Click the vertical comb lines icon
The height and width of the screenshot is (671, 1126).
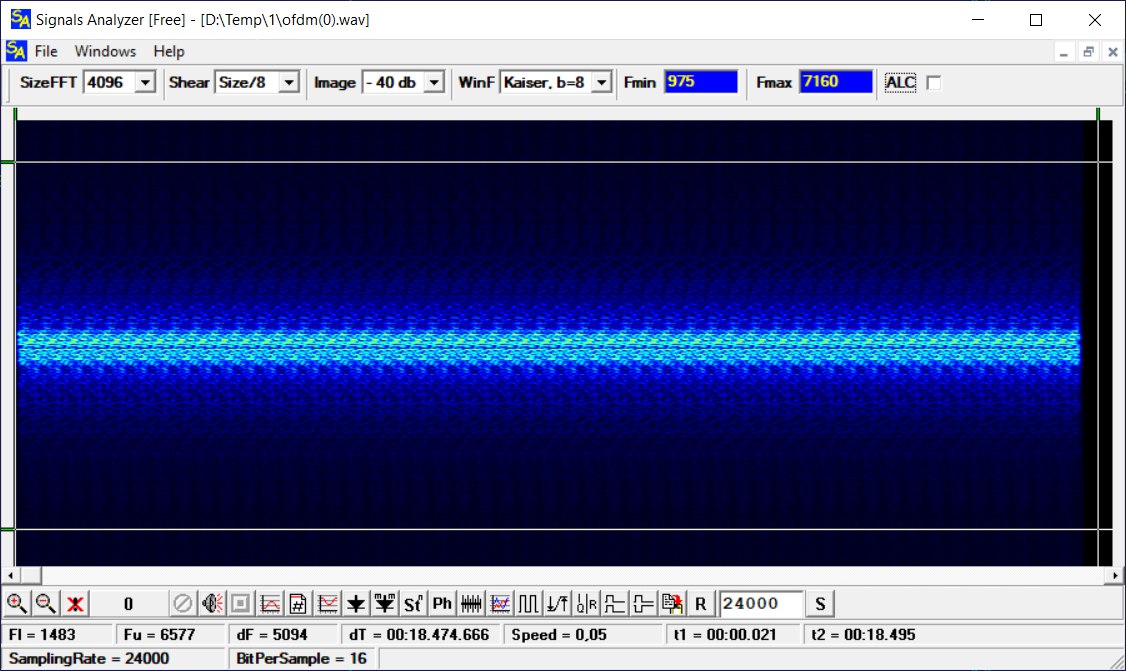[x=471, y=603]
